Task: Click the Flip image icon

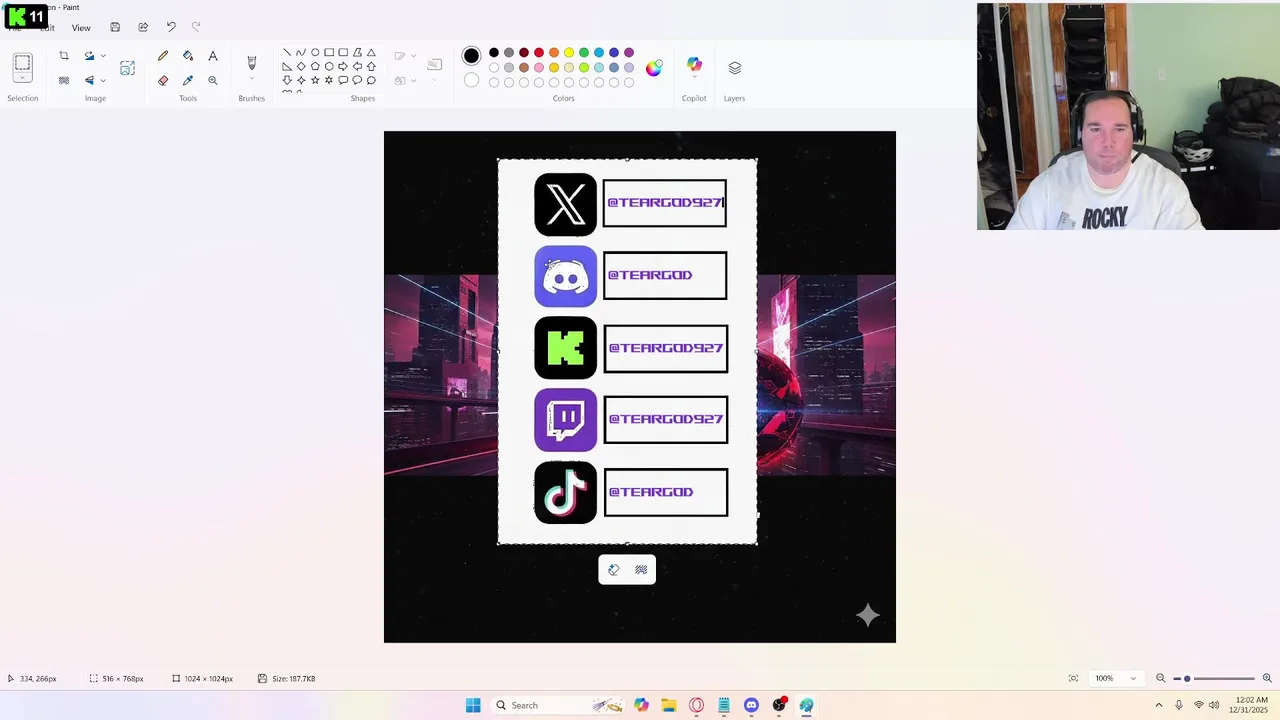Action: (x=89, y=80)
